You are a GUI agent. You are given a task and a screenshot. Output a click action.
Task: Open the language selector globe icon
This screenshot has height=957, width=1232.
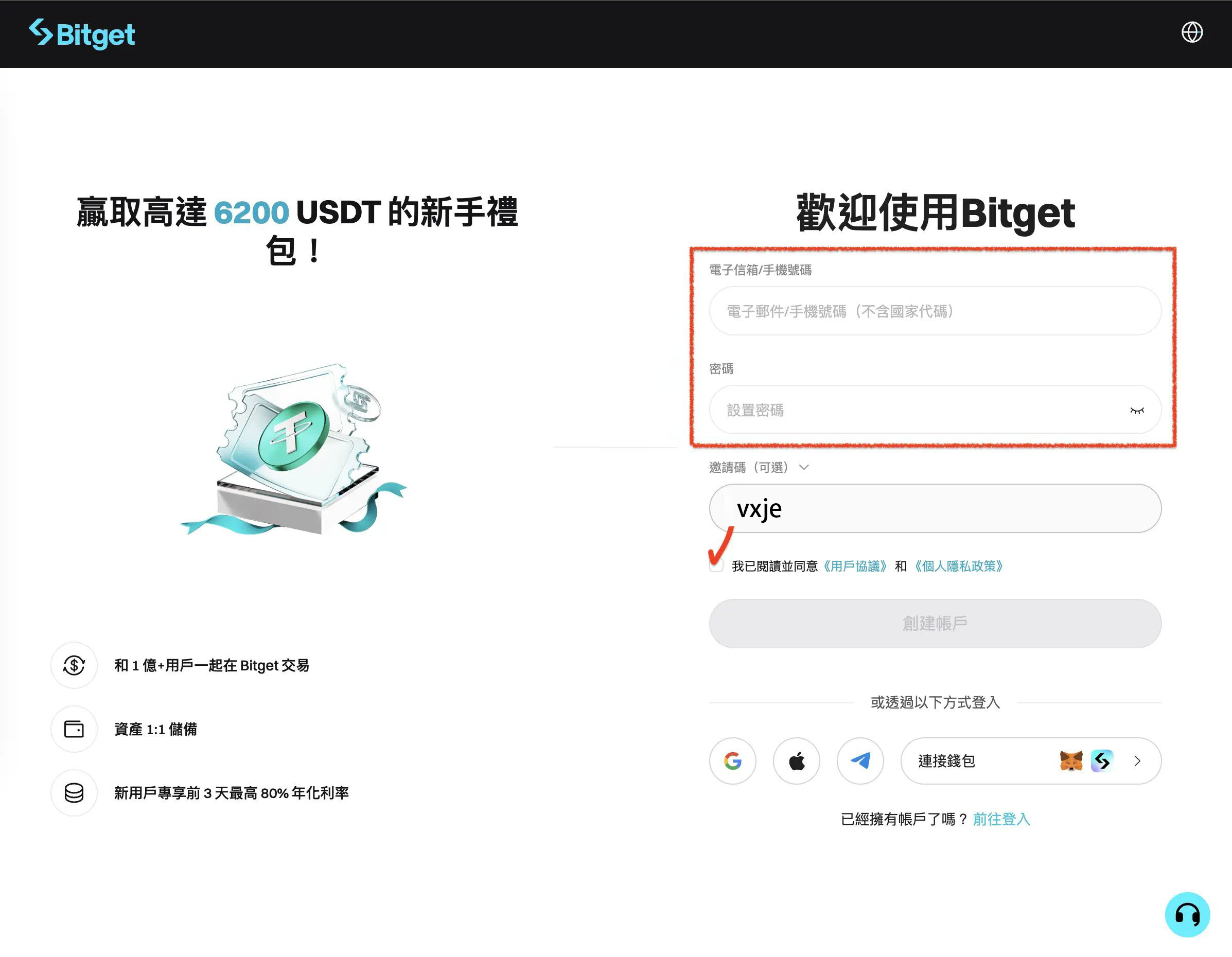click(x=1192, y=33)
